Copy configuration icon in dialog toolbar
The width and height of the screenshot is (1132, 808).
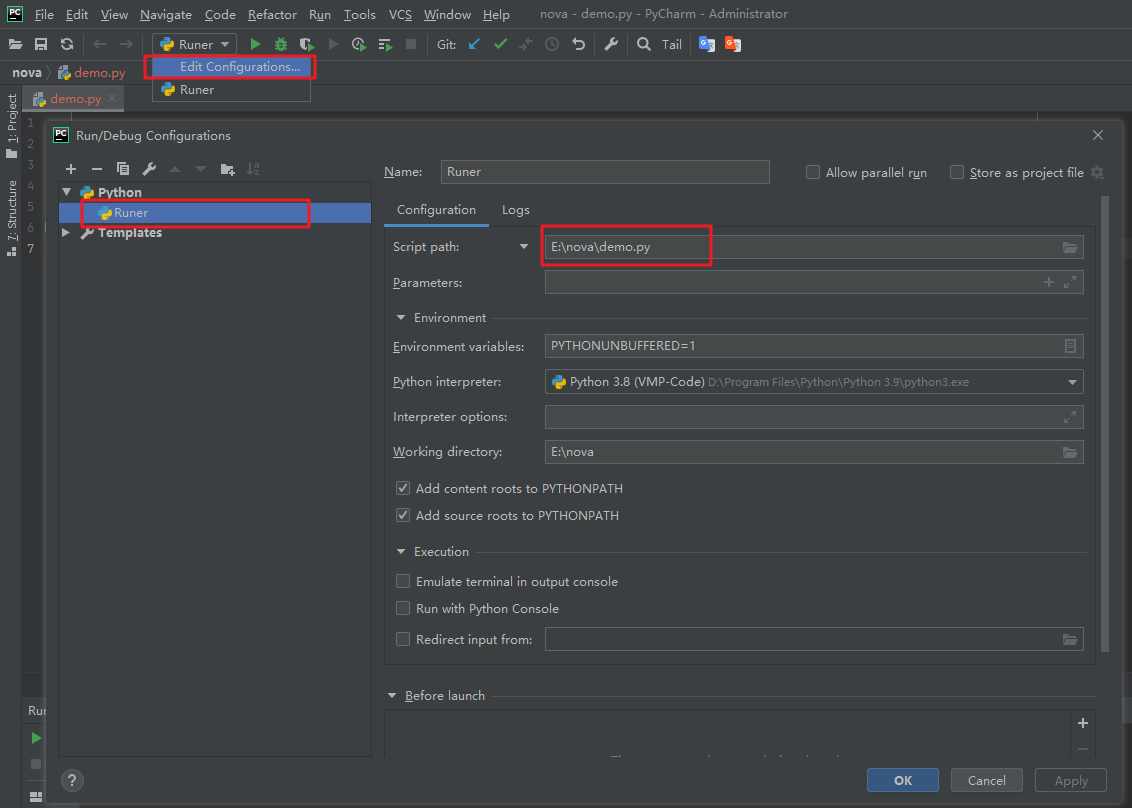(123, 169)
